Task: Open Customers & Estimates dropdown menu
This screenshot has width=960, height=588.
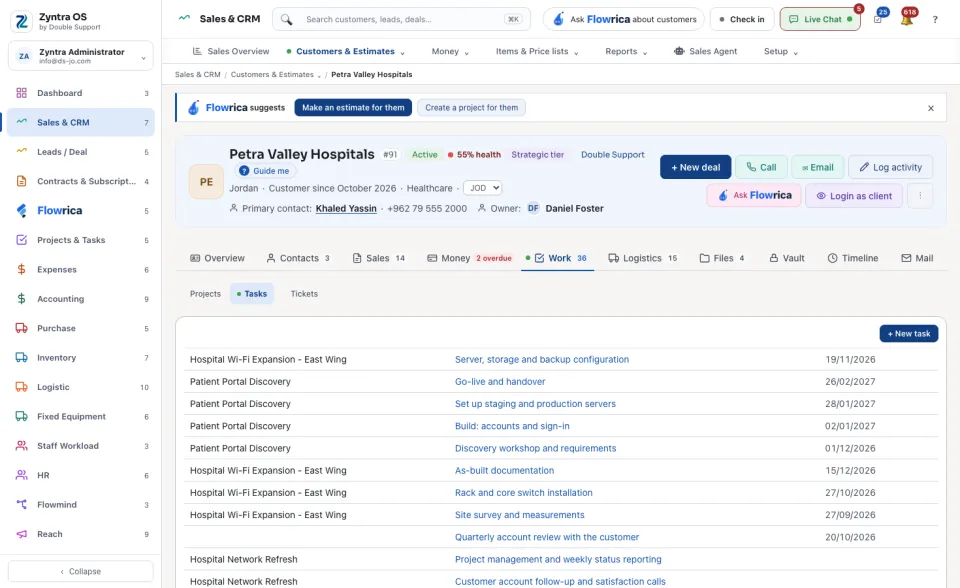Action: coord(346,51)
